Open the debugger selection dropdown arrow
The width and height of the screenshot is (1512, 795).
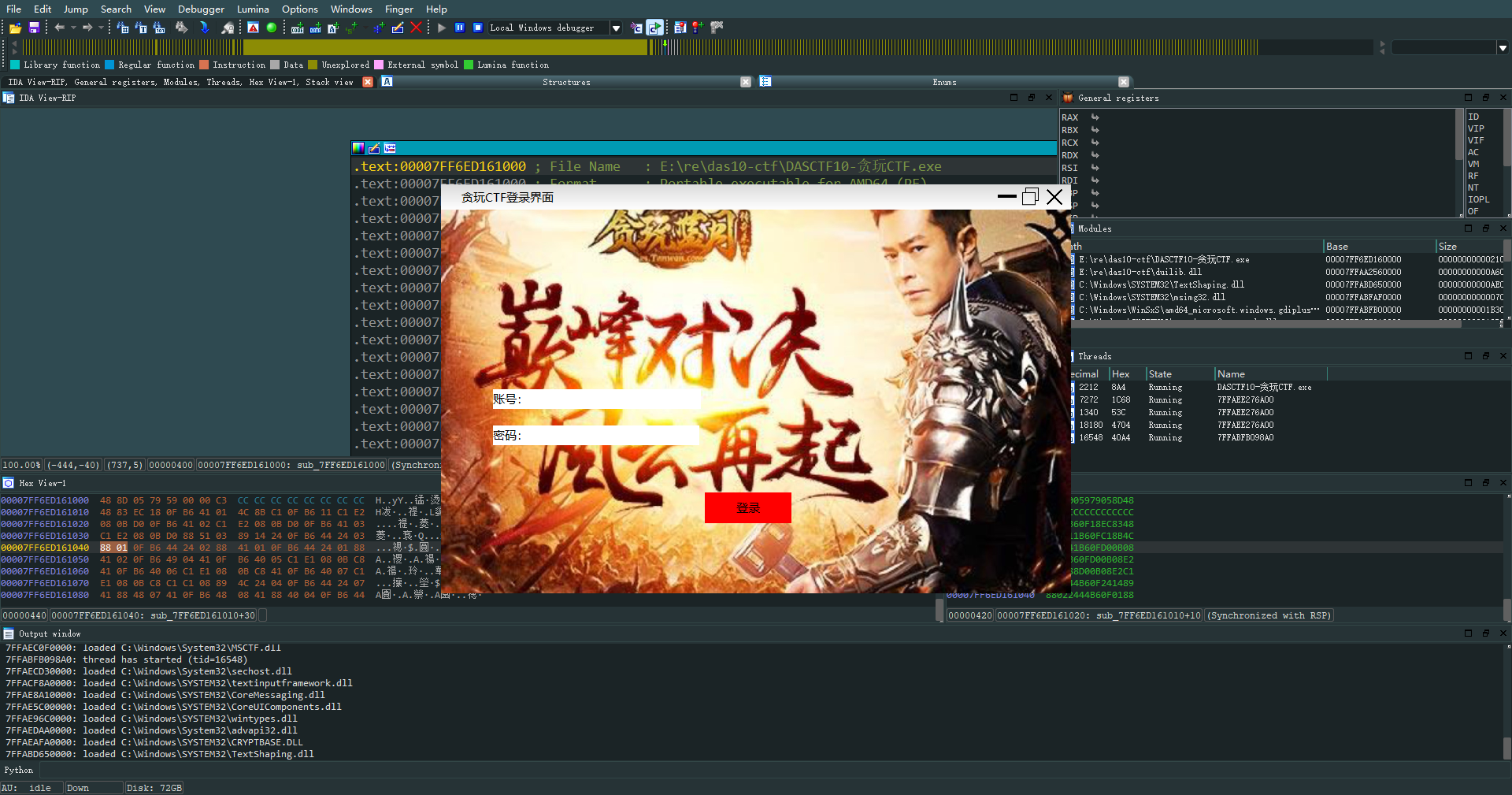pos(617,28)
